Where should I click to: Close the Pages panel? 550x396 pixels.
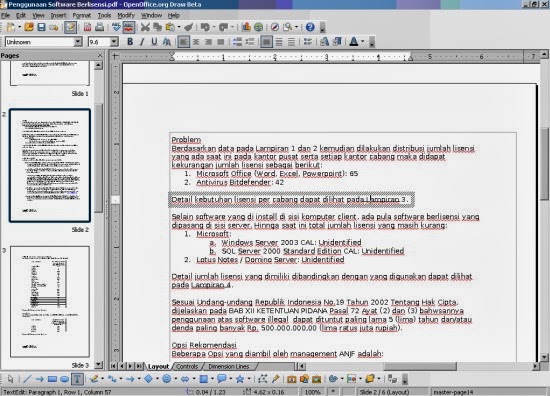(100, 55)
